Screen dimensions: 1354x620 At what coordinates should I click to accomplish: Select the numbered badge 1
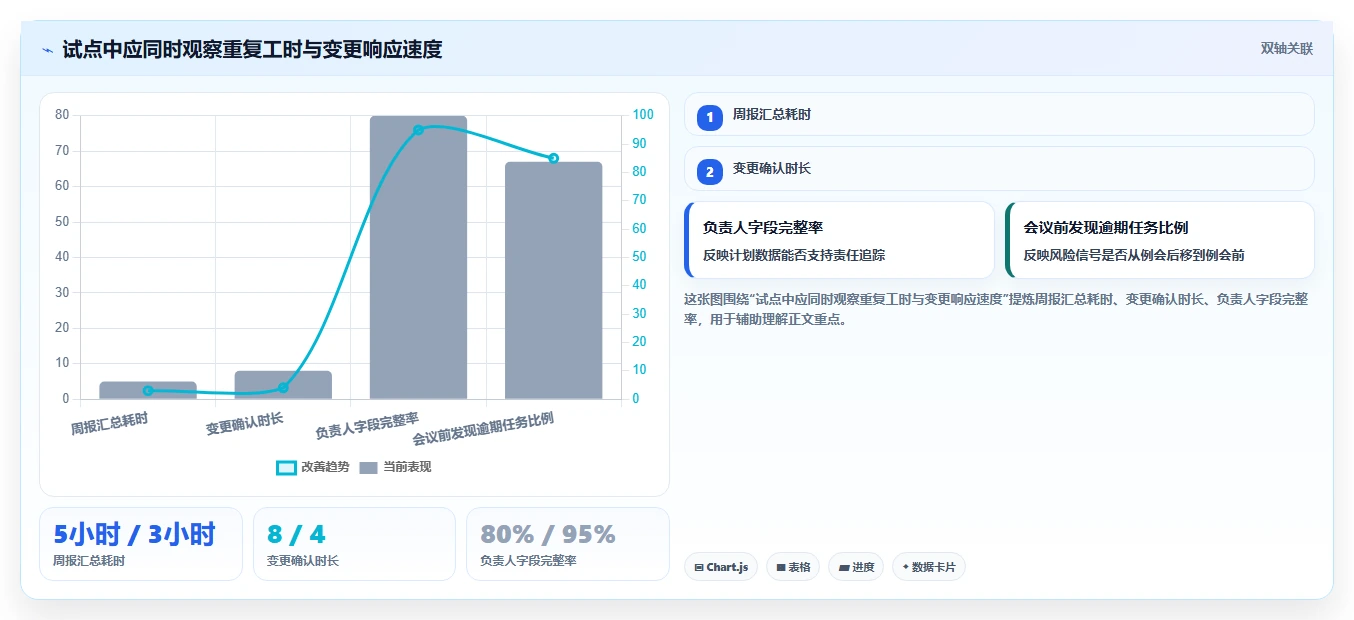(x=710, y=117)
